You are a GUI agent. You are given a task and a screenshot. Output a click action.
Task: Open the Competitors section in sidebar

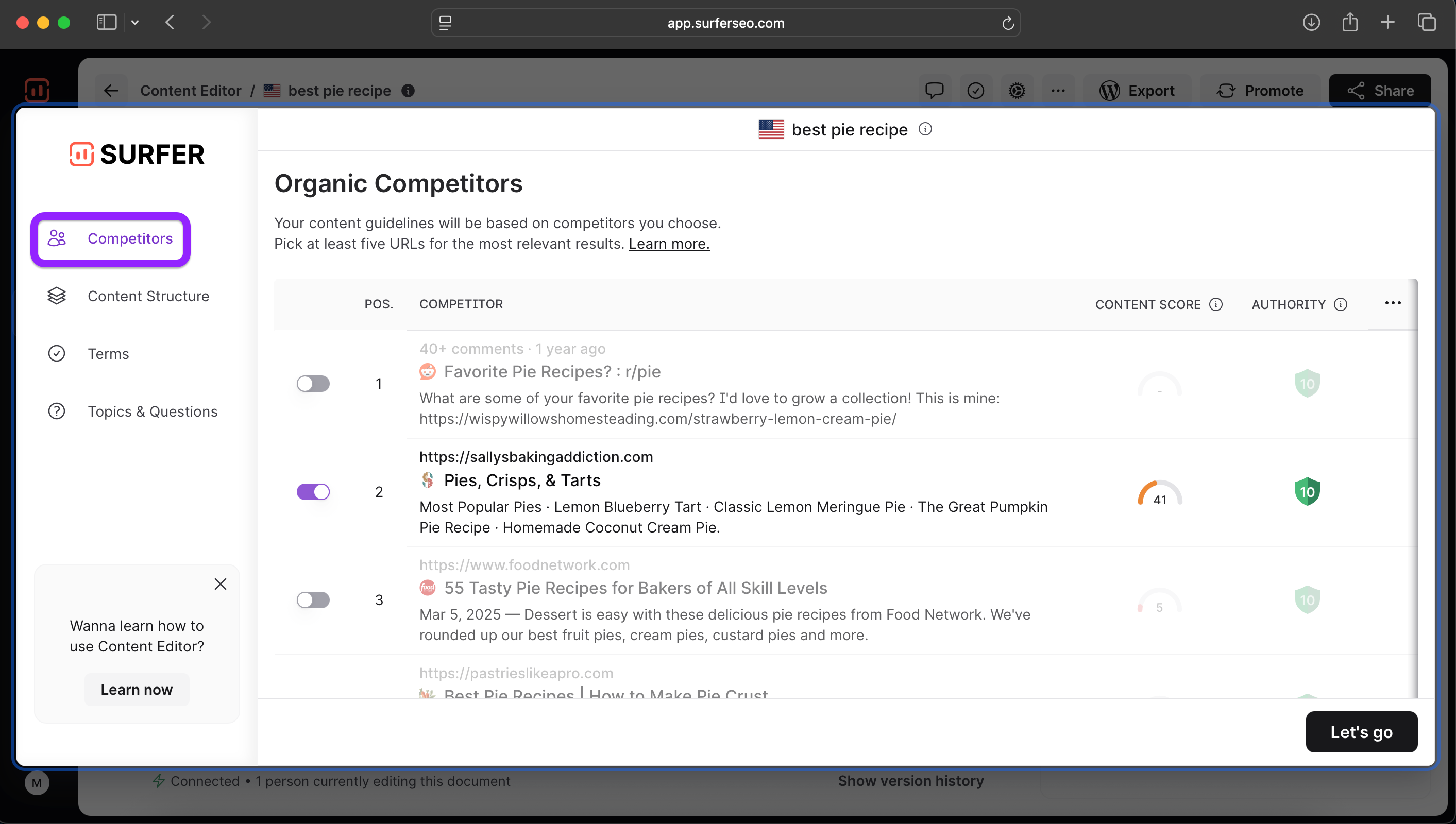(x=110, y=239)
